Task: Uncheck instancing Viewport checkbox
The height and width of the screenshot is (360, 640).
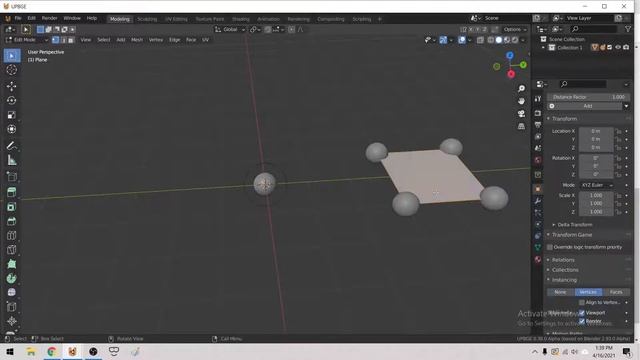Action: click(582, 313)
